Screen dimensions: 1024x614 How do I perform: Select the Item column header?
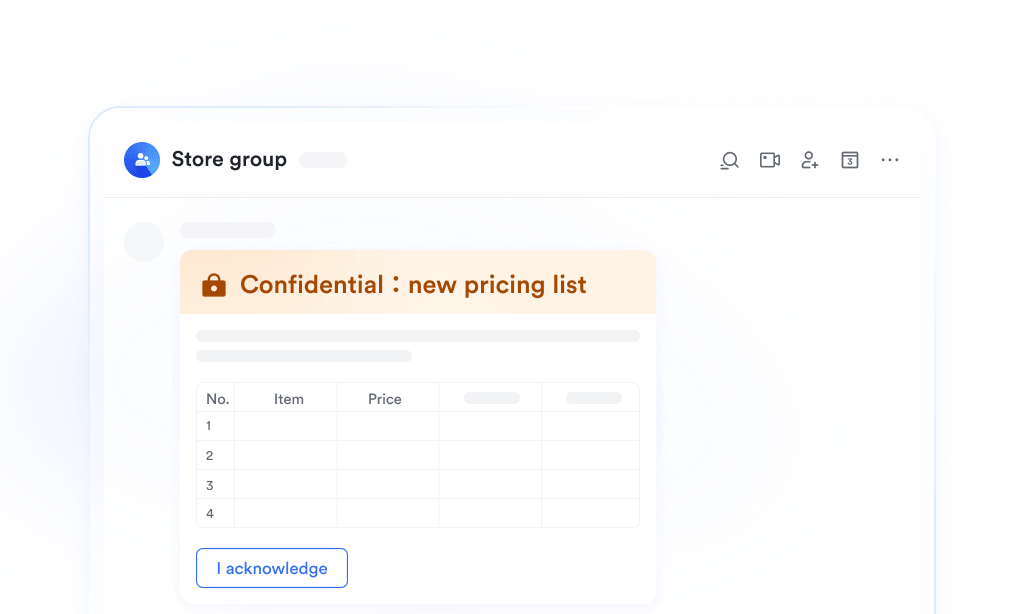coord(289,398)
